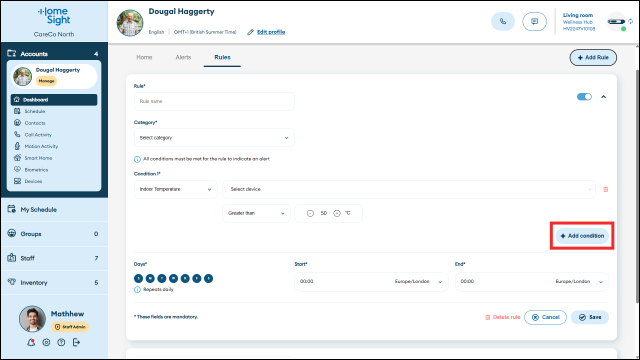Click the Cancel button
640x360 pixels.
click(x=545, y=317)
